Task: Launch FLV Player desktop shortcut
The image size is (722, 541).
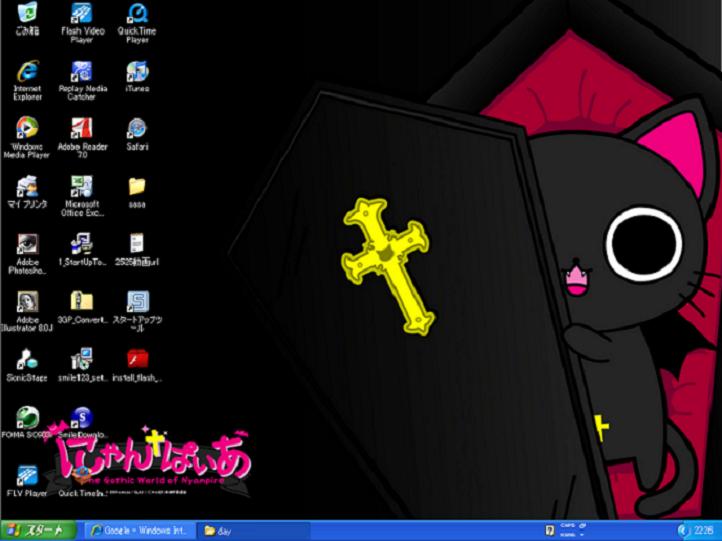Action: coord(27,481)
